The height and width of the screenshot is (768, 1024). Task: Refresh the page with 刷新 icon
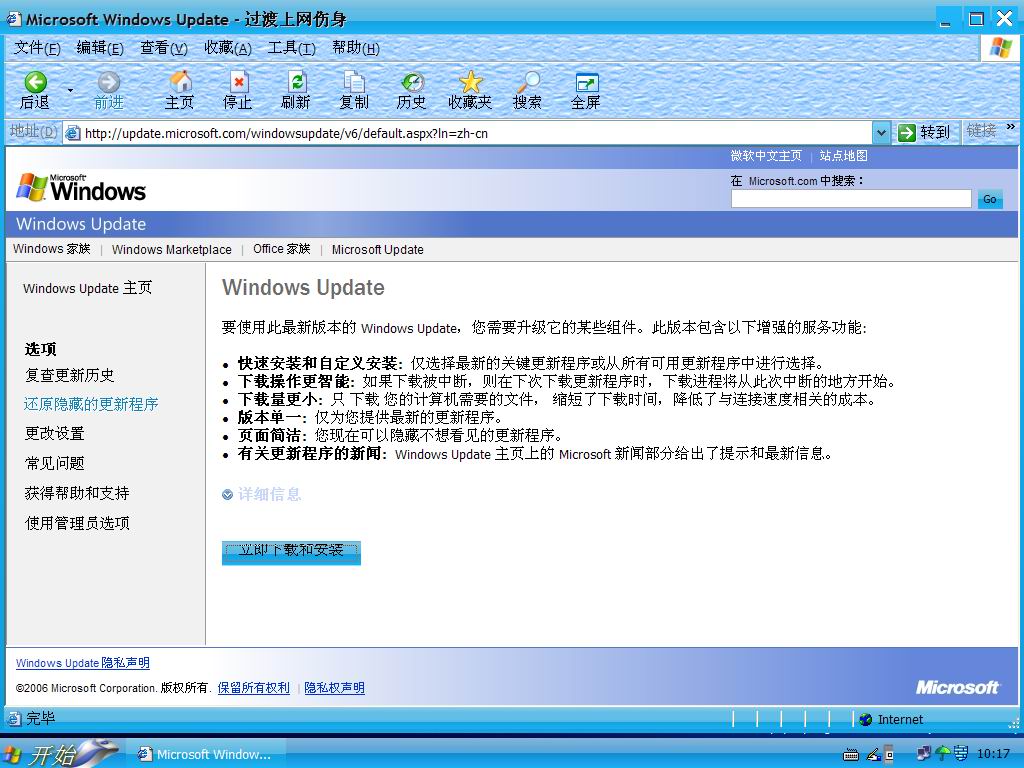tap(296, 82)
